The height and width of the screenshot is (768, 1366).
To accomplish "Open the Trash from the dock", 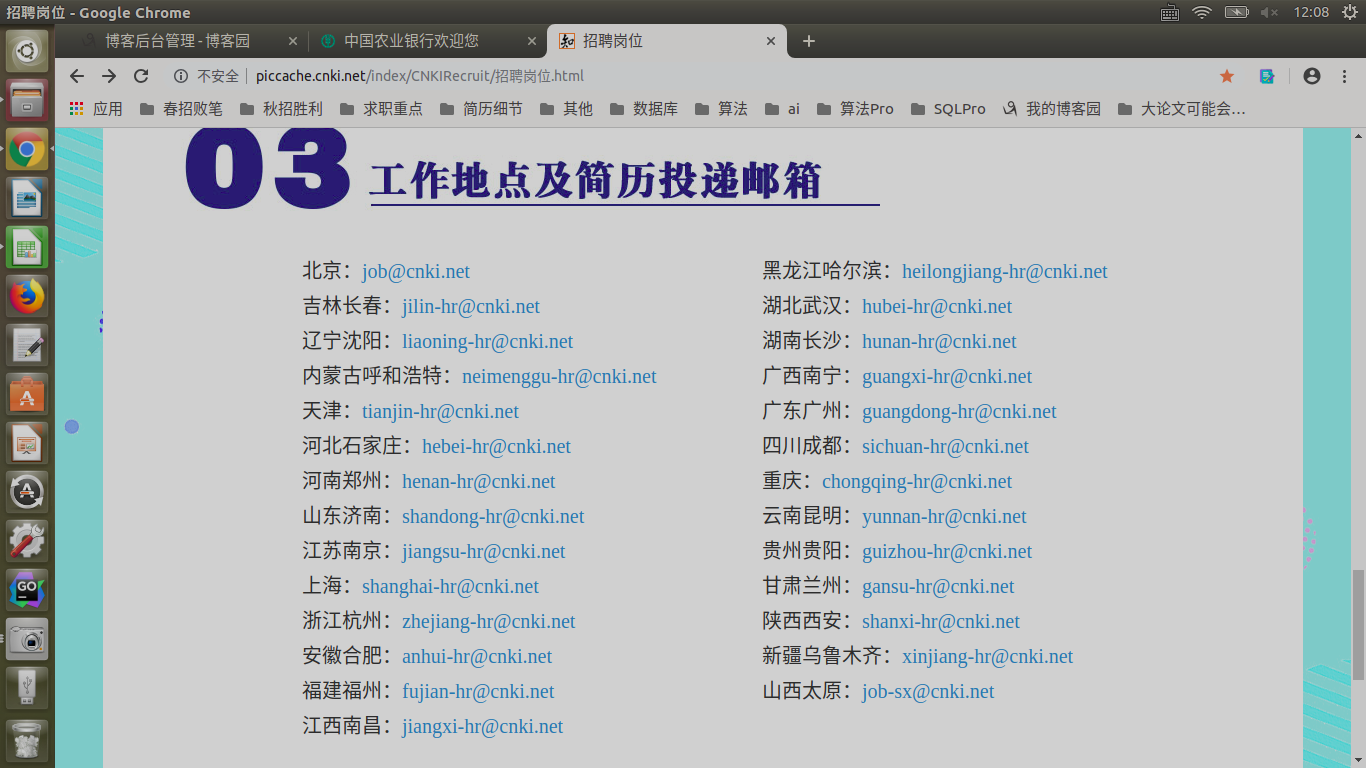I will click(x=27, y=740).
